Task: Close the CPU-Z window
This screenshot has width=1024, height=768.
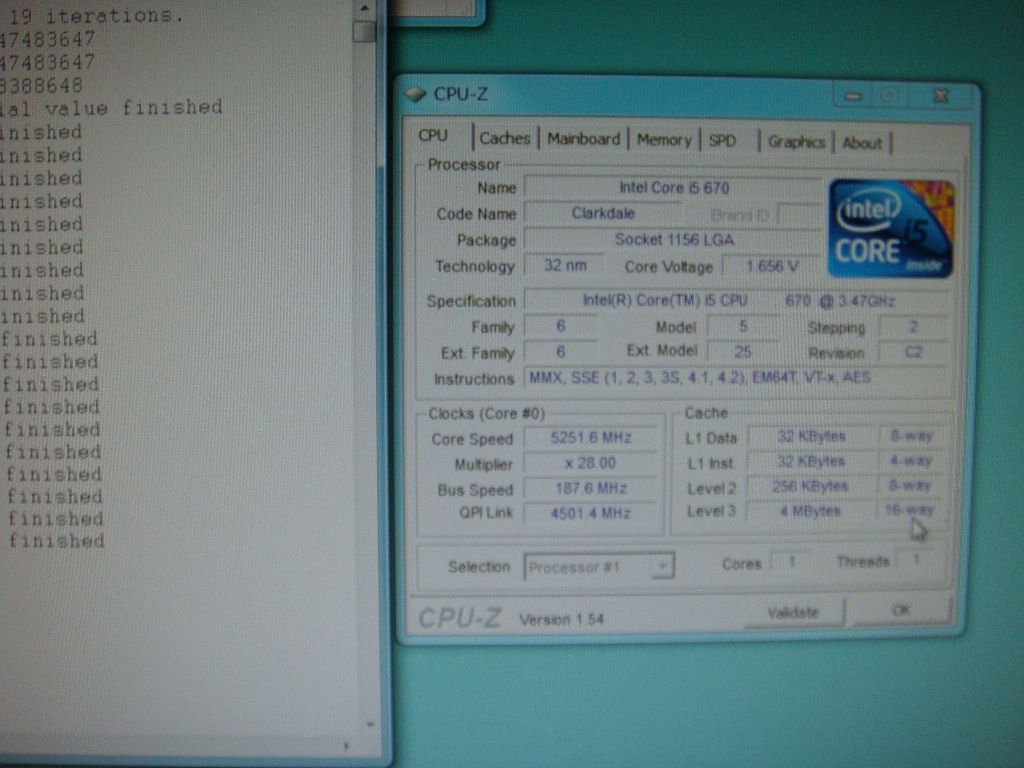Action: click(x=940, y=97)
